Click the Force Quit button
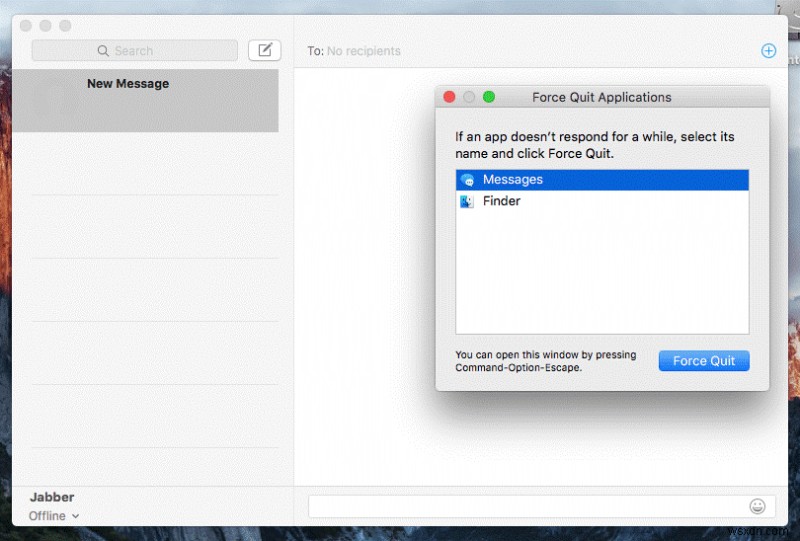 pos(704,361)
